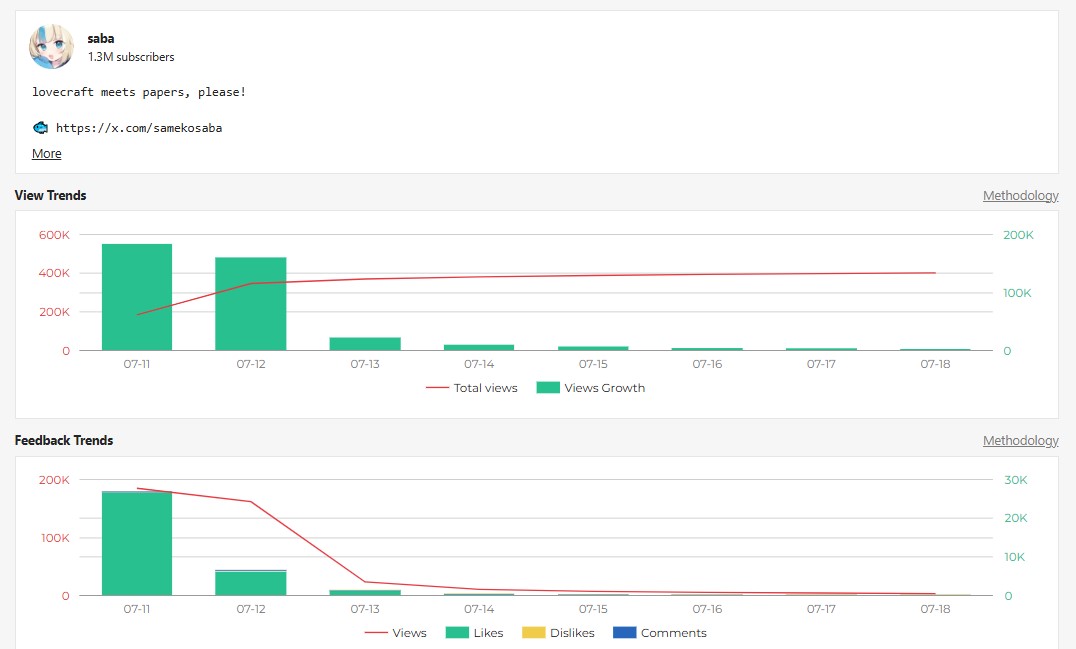
Task: Click the 30K axis label in Feedback Trends
Action: click(1016, 480)
